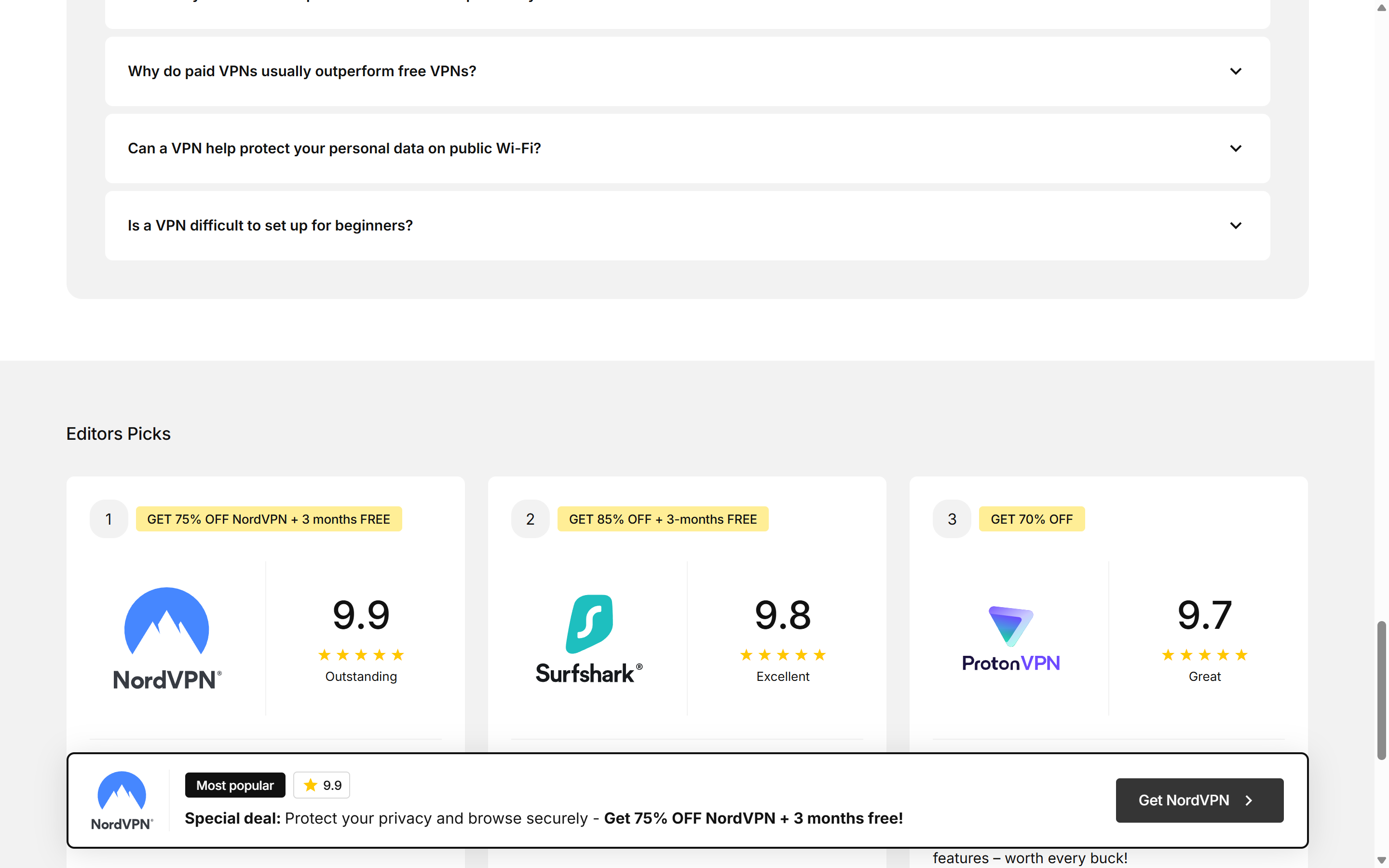This screenshot has width=1389, height=868.
Task: Click the ProtonVPN logo in Editors Picks
Action: click(1011, 638)
